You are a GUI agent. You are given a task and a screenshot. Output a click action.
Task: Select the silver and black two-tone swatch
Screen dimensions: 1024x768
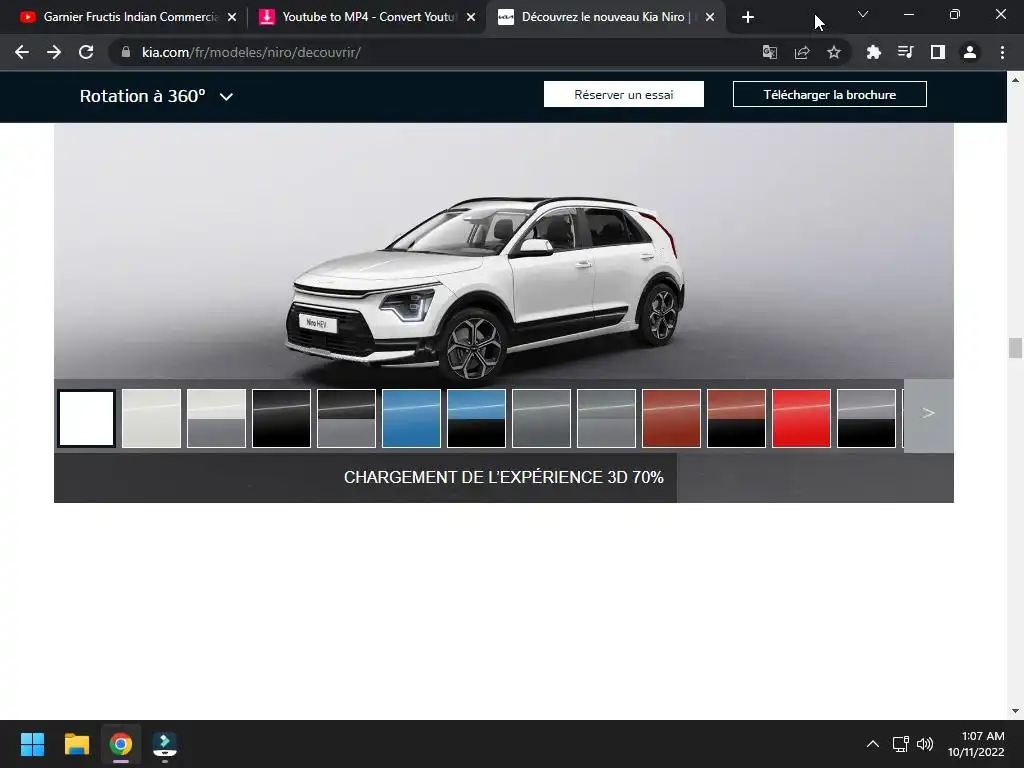tap(866, 419)
